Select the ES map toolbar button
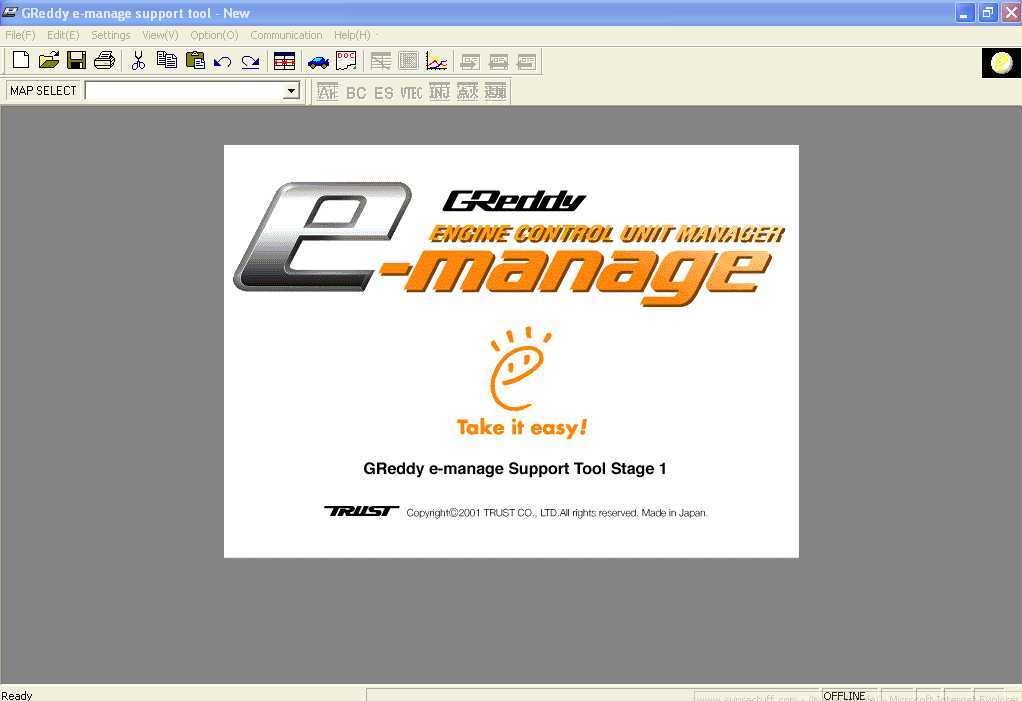The height and width of the screenshot is (701, 1022). (x=384, y=93)
